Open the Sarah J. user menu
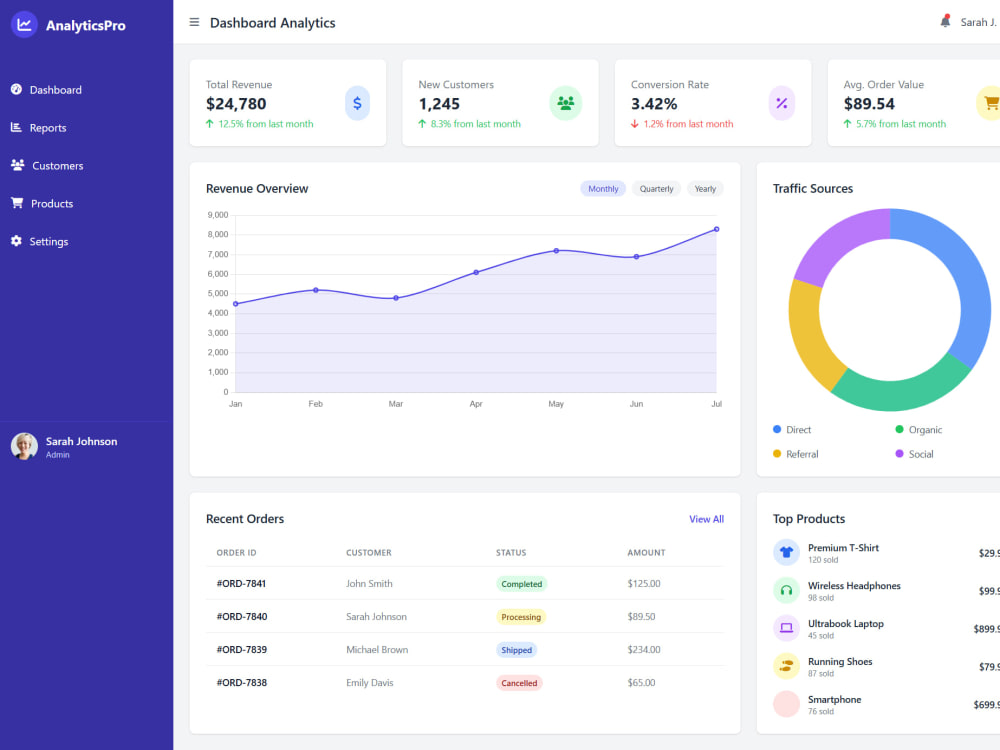The width and height of the screenshot is (1000, 750). click(978, 22)
